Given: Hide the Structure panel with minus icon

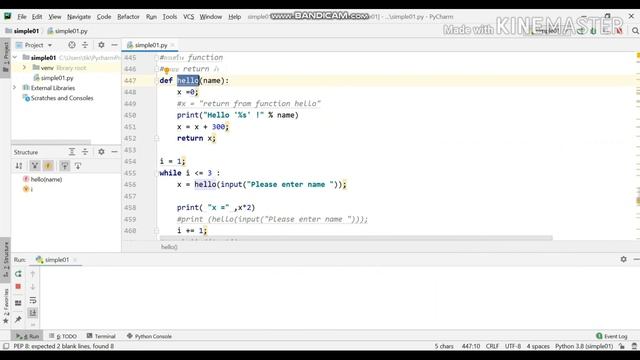Looking at the screenshot, I should pos(114,152).
